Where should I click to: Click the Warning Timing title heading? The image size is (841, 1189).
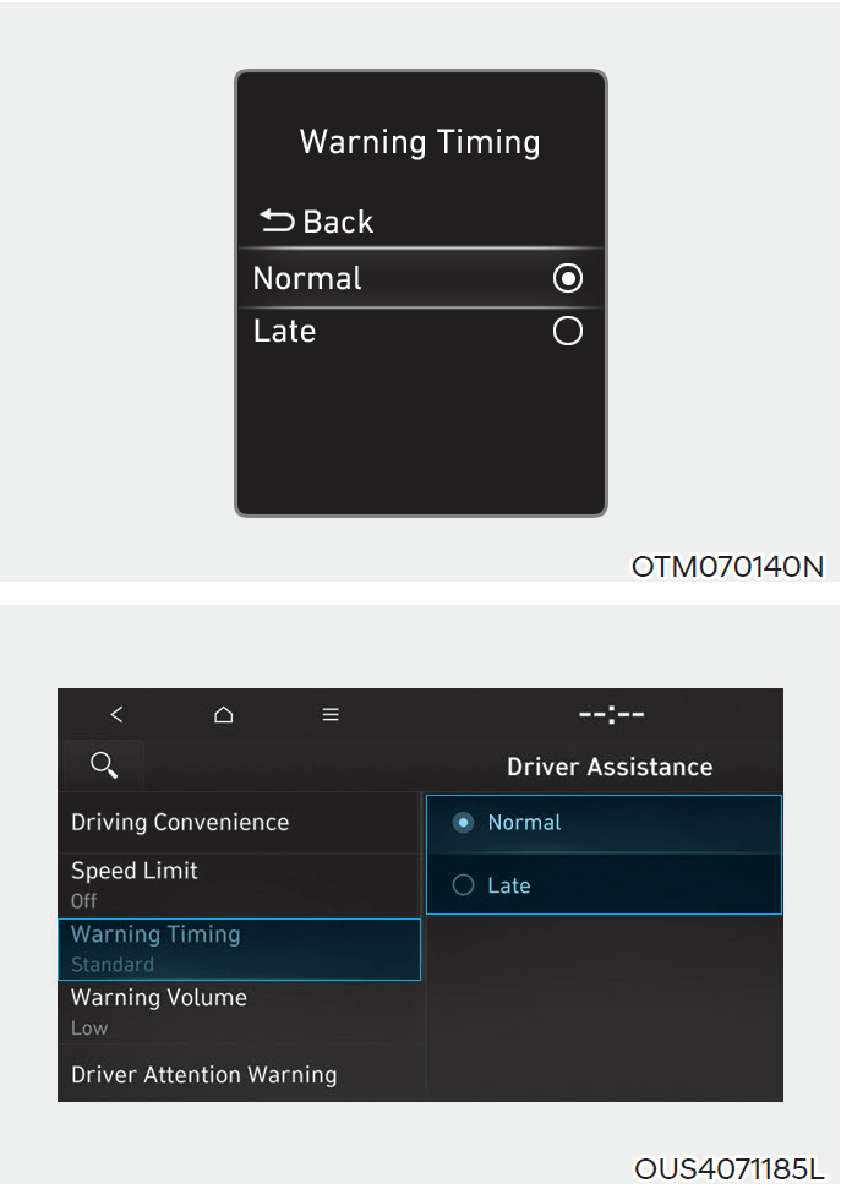420,143
